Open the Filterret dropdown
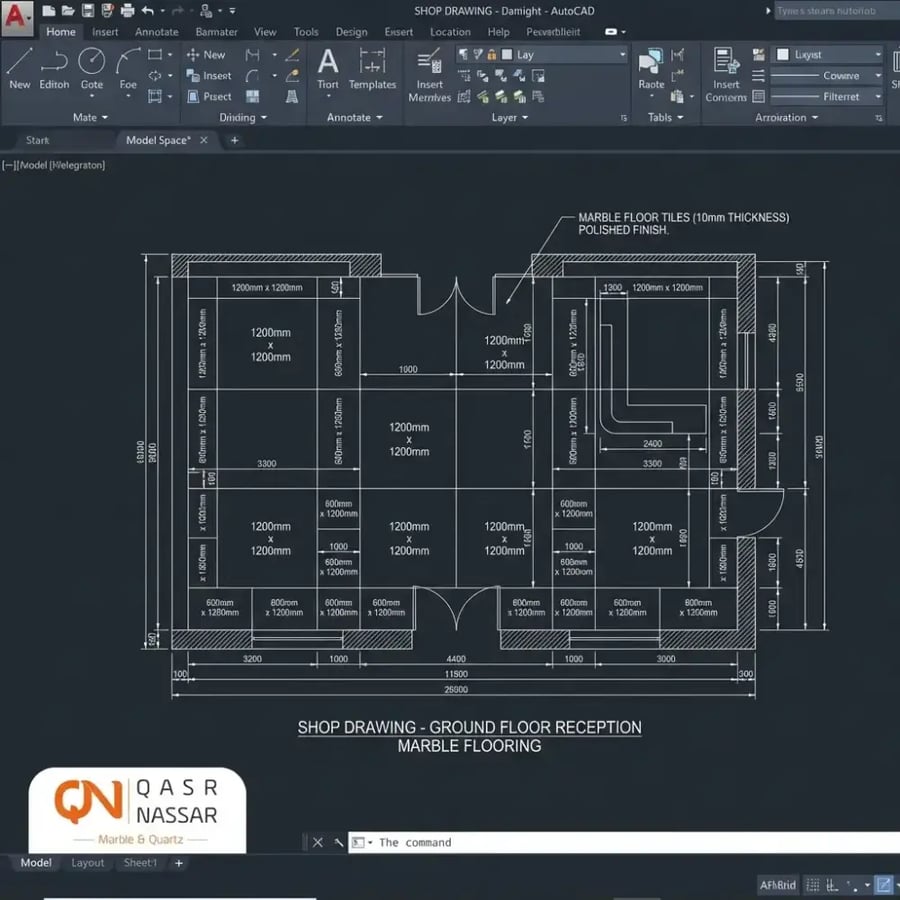 [x=826, y=96]
